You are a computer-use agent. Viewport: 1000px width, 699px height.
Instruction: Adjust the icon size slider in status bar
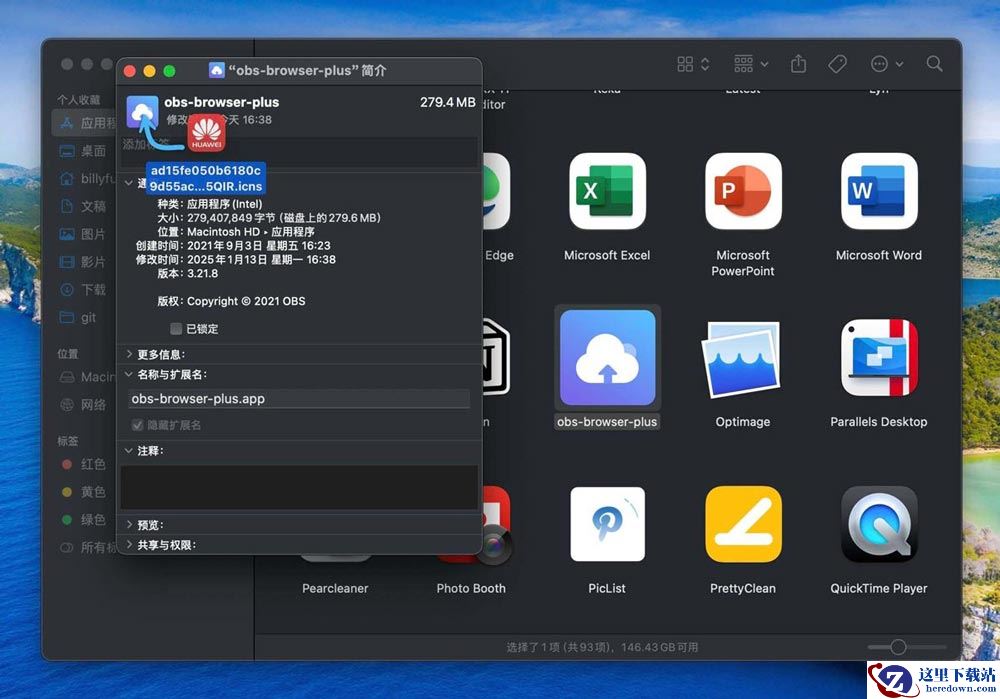click(898, 647)
